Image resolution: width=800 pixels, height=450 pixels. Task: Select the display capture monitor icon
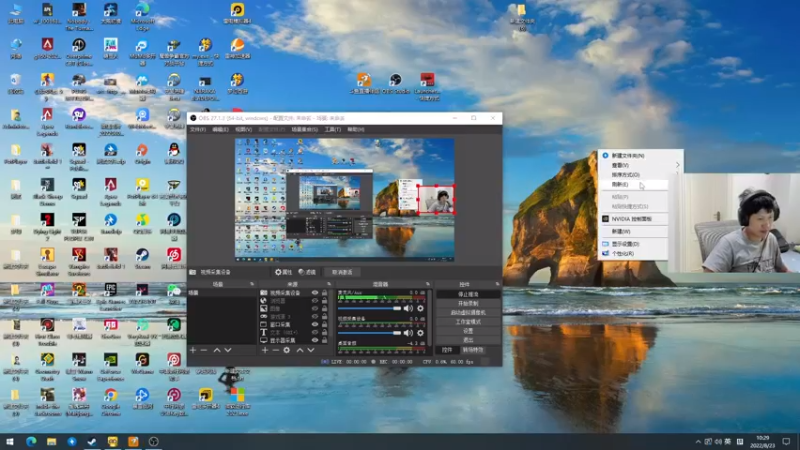264,340
